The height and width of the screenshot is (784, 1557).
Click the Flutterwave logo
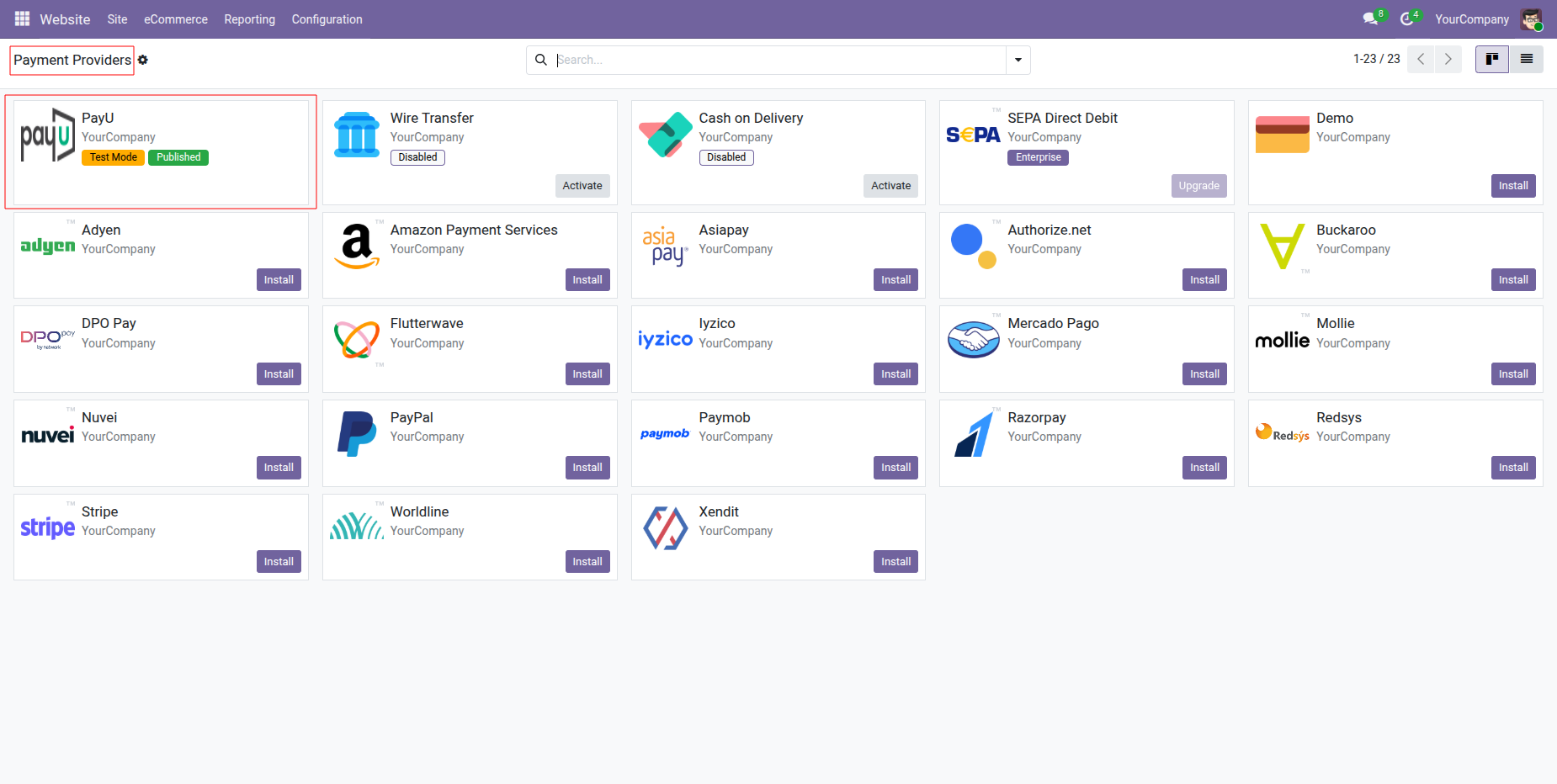point(357,339)
